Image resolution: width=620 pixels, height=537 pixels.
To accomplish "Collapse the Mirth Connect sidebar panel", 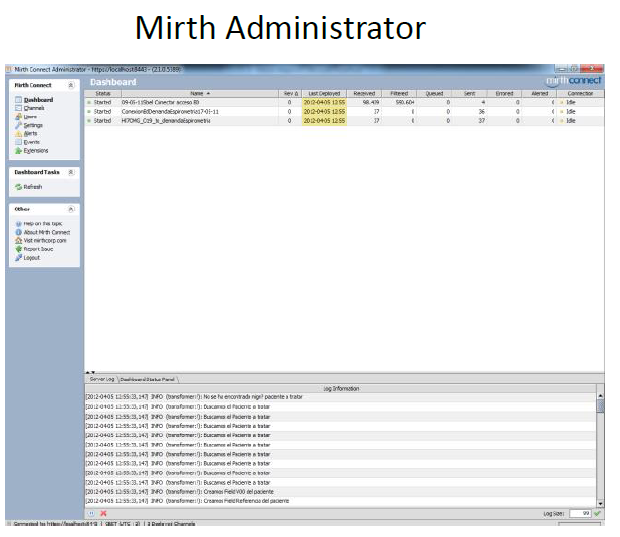I will click(x=71, y=86).
